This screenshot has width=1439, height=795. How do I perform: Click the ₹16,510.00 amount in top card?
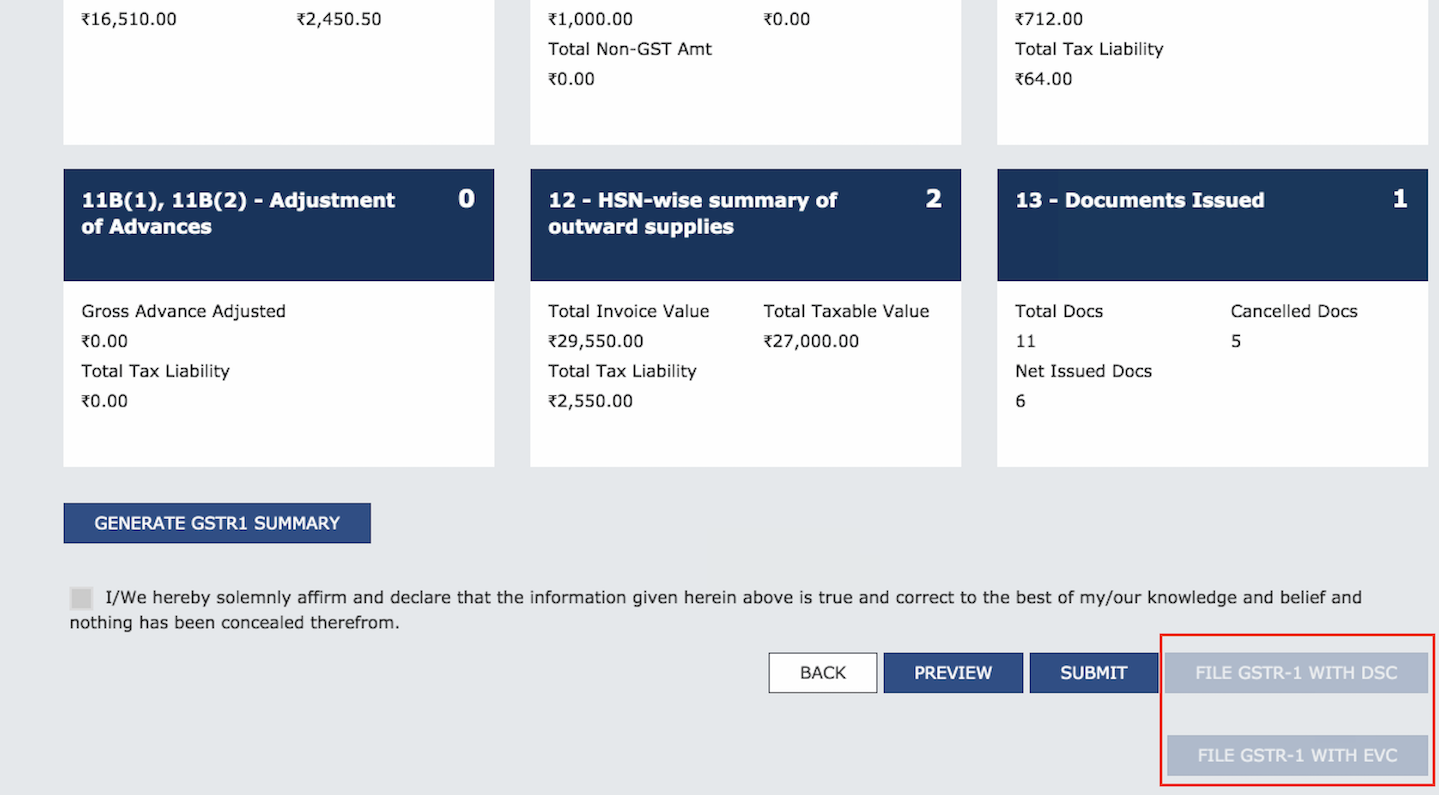click(129, 19)
